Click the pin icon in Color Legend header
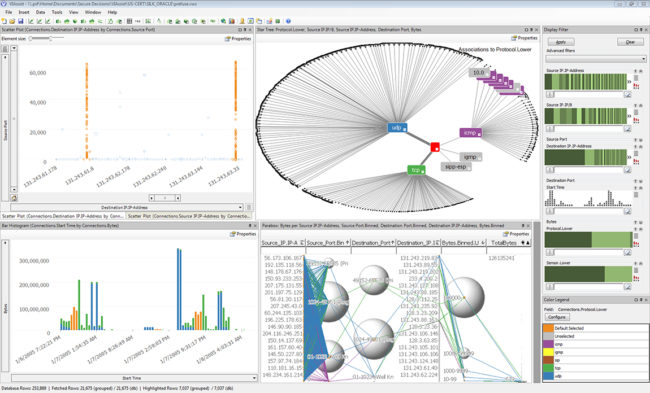 [x=641, y=299]
